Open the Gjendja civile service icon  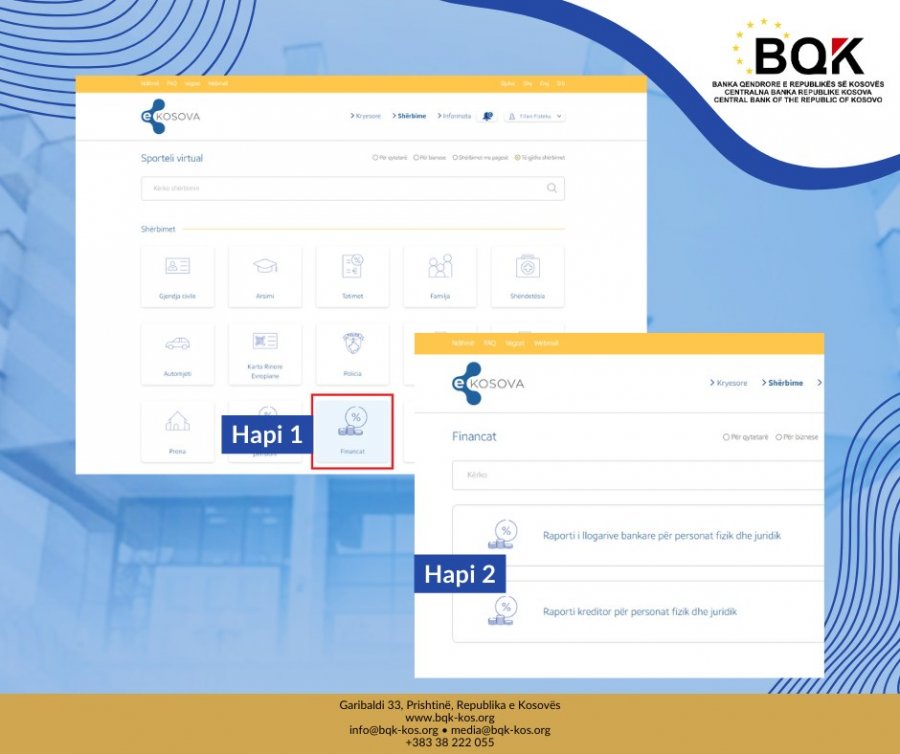pos(177,270)
